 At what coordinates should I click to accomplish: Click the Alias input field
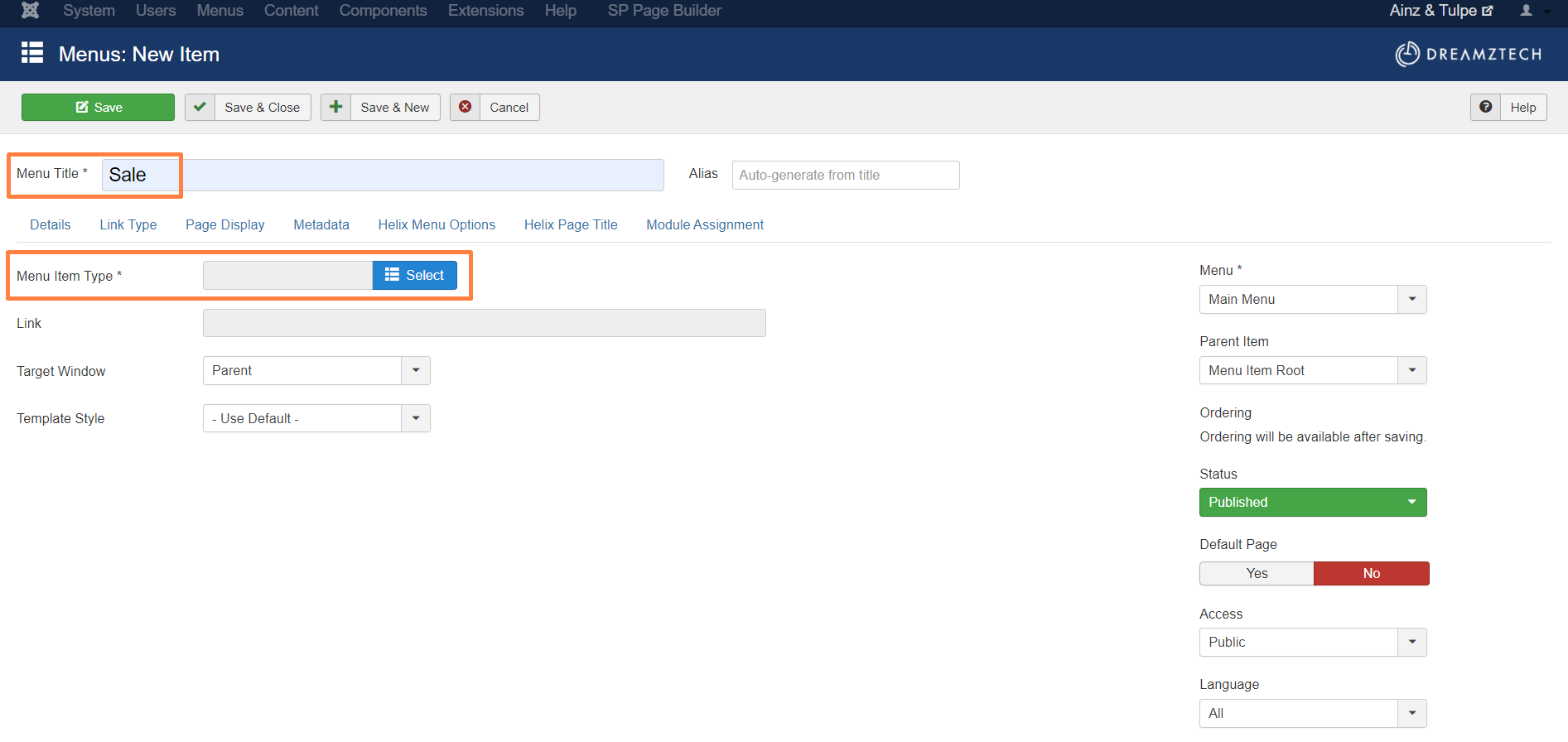(x=846, y=175)
